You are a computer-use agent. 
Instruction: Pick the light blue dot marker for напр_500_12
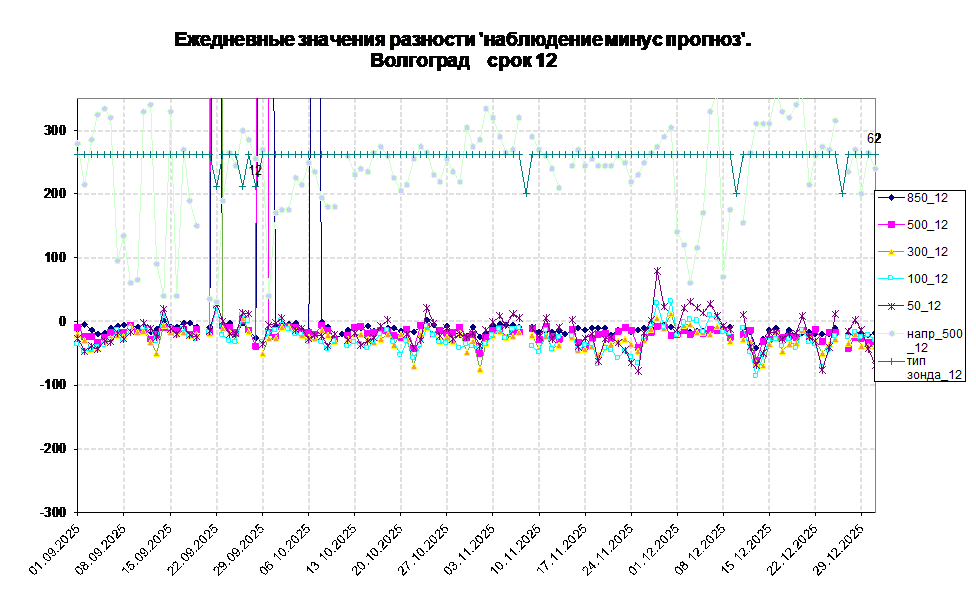pos(892,333)
